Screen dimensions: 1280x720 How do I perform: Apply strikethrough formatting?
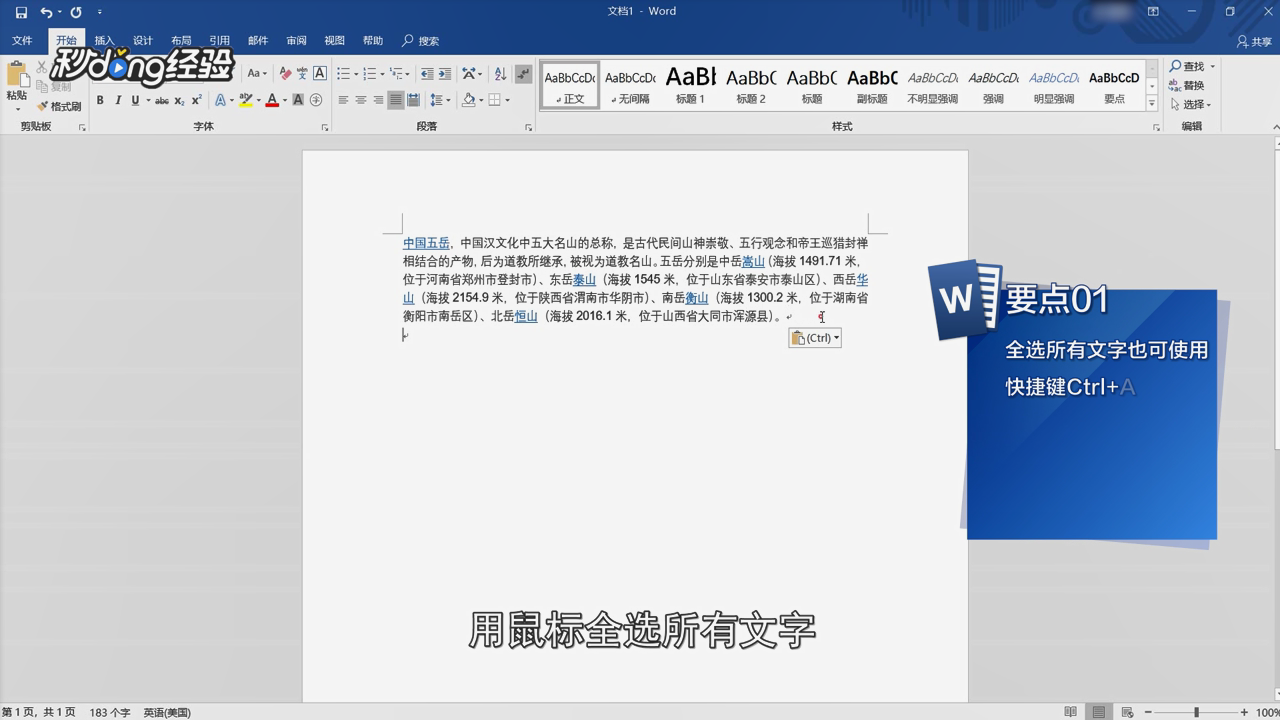(161, 100)
